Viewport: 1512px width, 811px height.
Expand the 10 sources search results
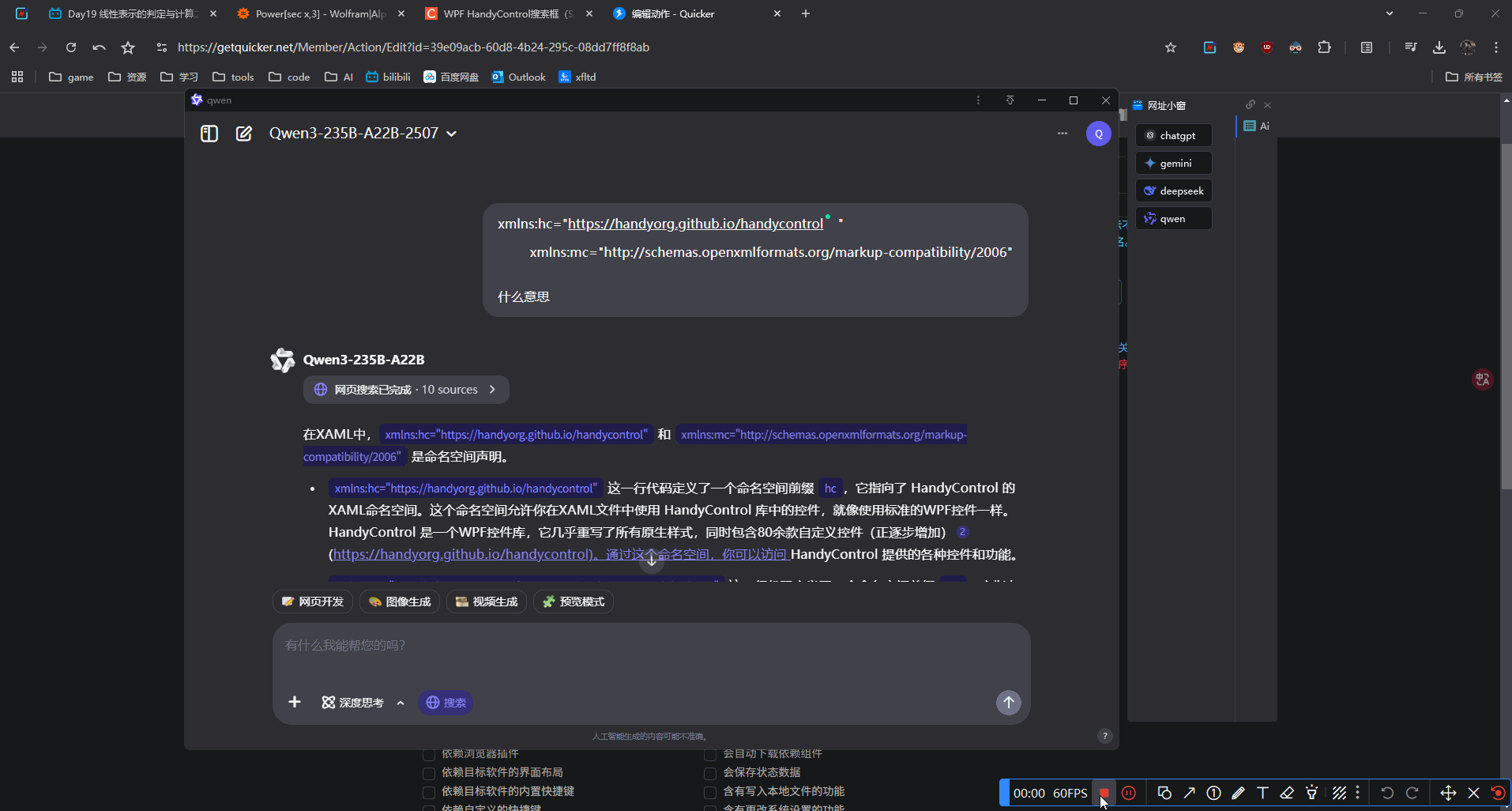tap(406, 390)
